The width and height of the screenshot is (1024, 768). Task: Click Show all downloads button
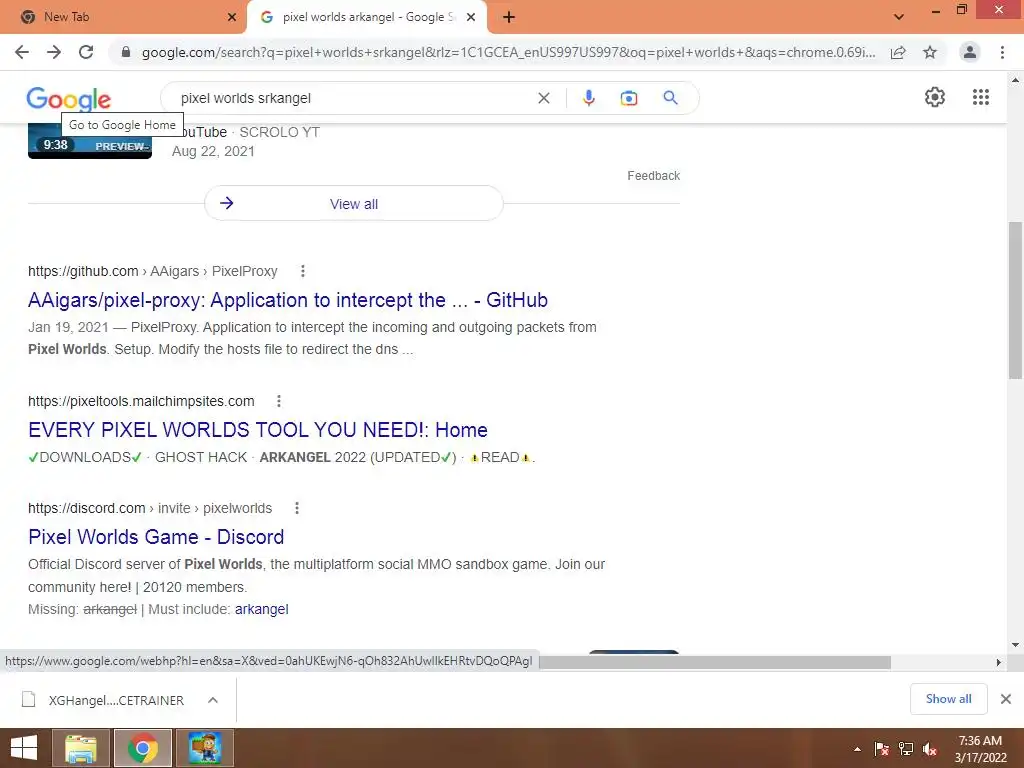[x=948, y=699]
